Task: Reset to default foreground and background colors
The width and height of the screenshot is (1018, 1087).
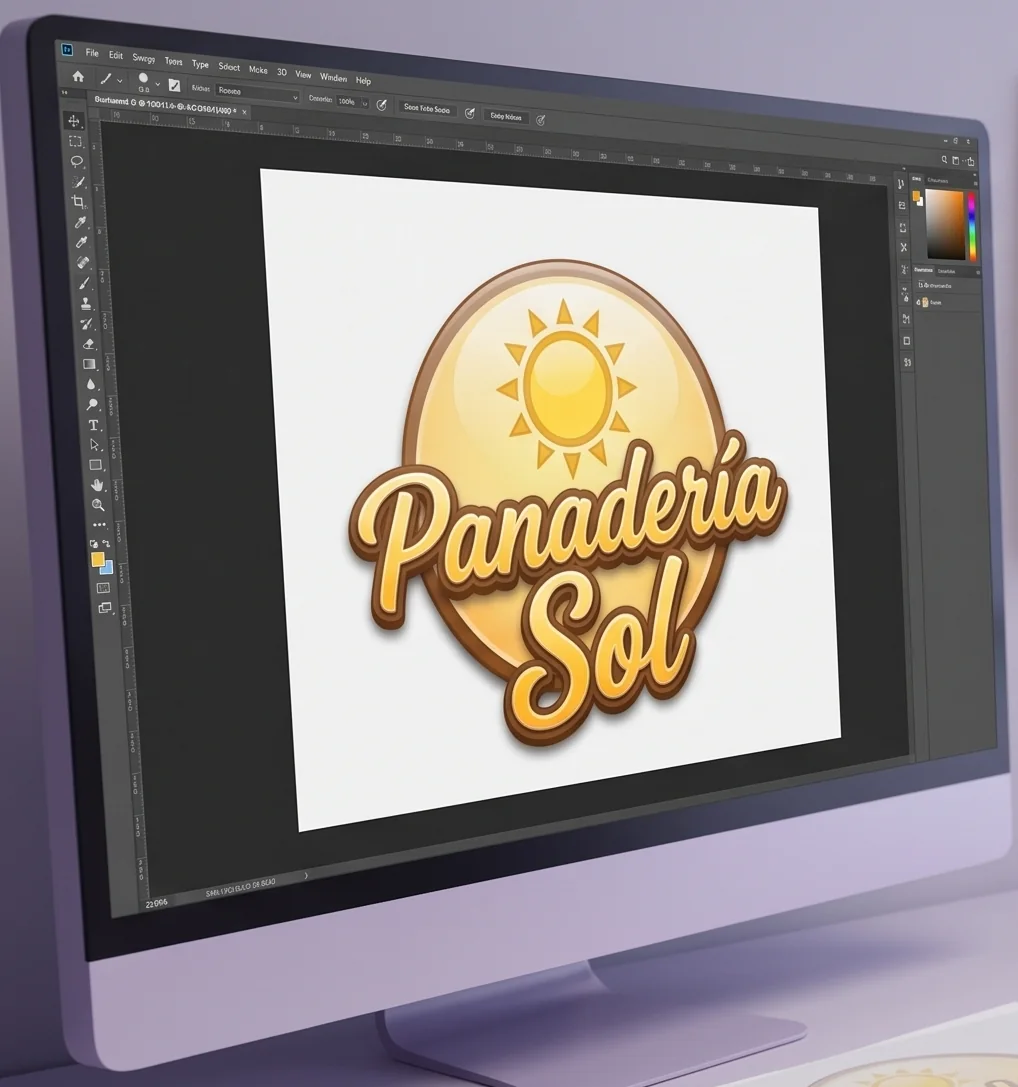Action: [94, 544]
